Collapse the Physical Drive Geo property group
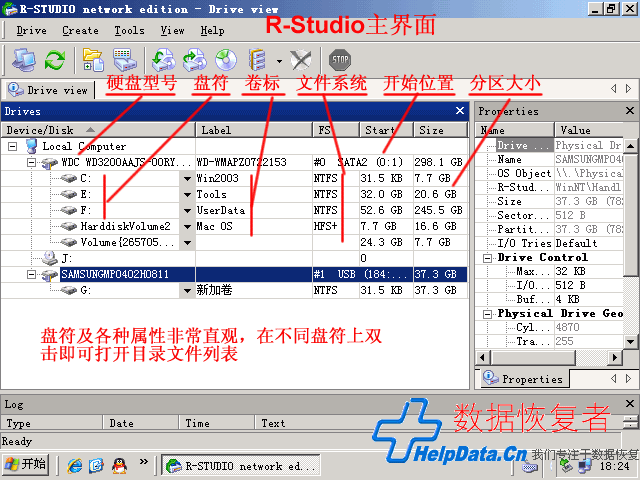 pos(487,314)
